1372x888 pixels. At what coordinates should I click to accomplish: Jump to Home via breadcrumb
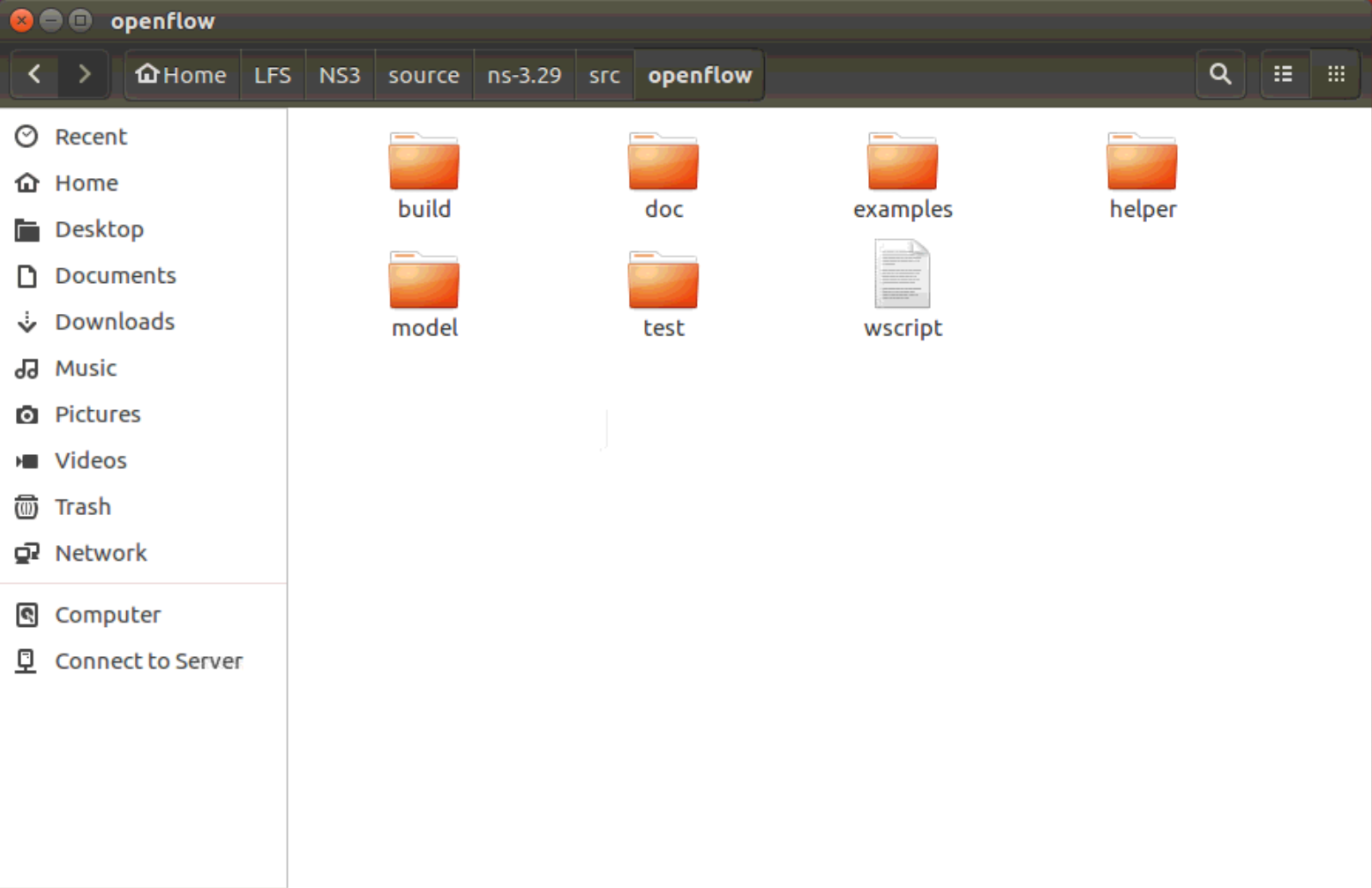(x=181, y=74)
